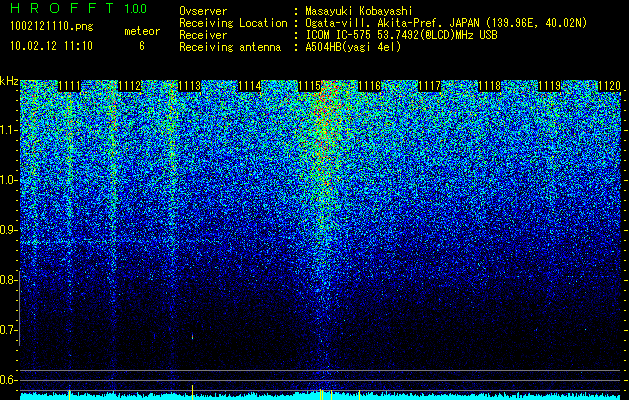Click the 0.7 kHz axis label

click(x=8, y=330)
